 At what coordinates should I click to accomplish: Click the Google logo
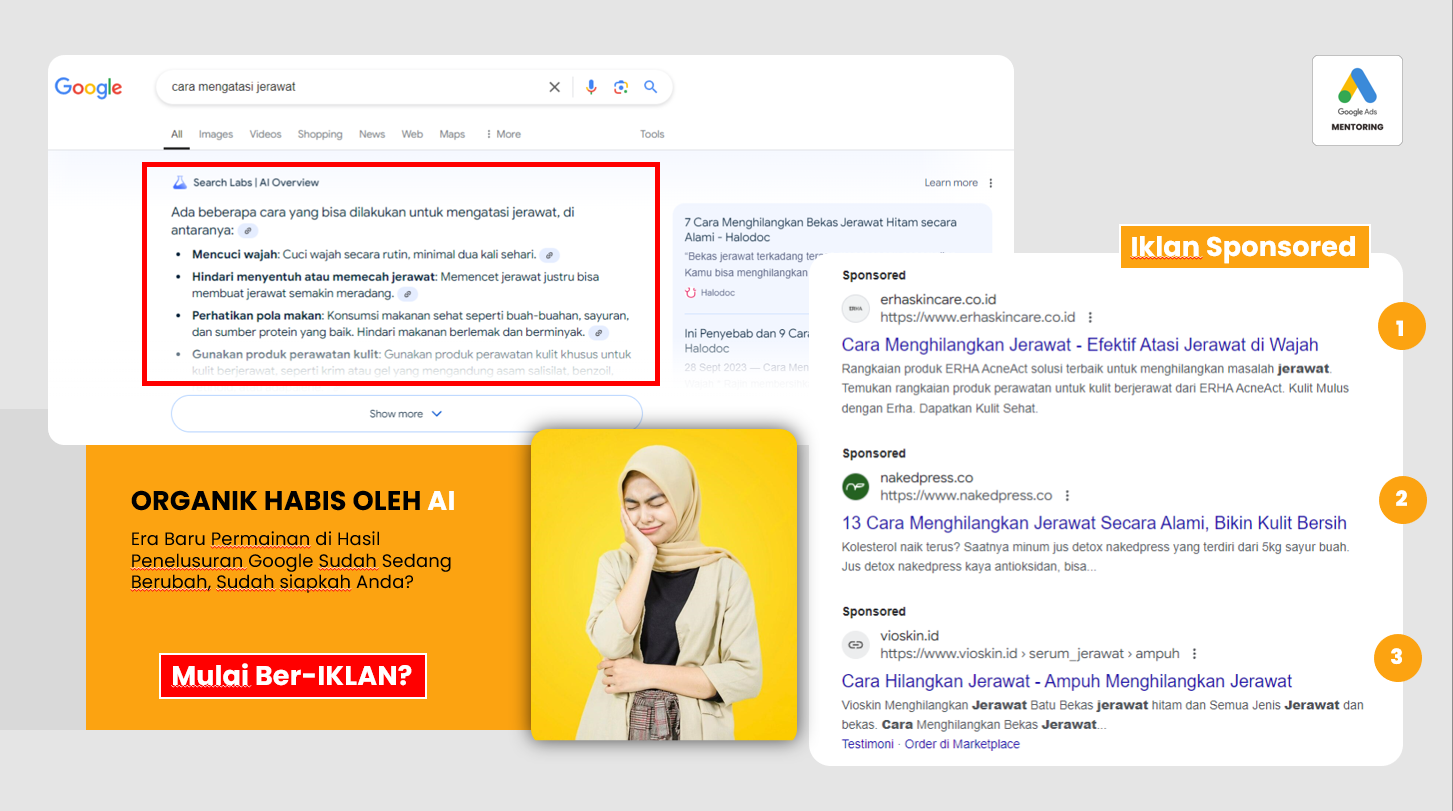[88, 88]
